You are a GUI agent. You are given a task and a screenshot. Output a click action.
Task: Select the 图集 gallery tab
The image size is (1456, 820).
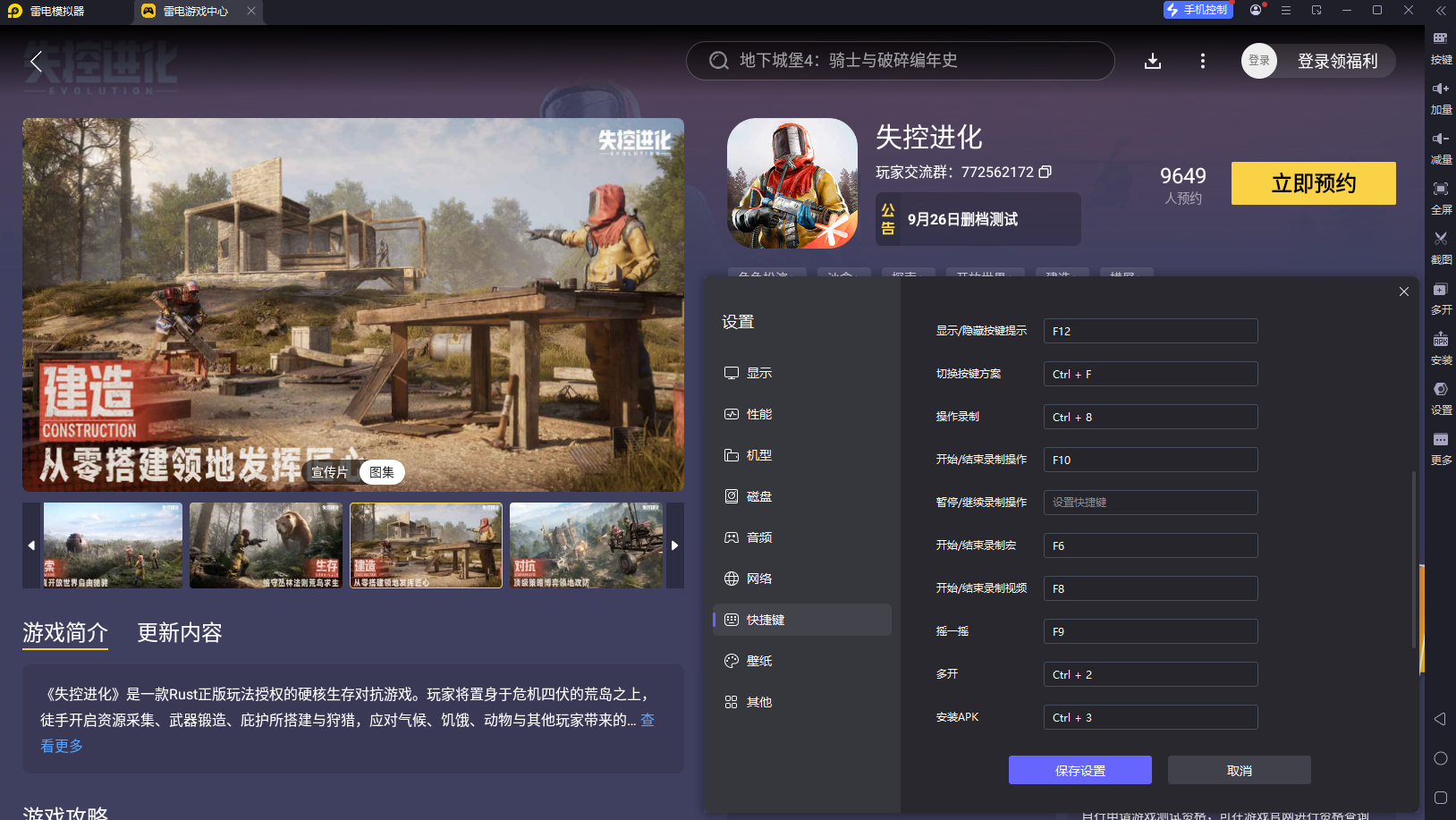[x=382, y=472]
